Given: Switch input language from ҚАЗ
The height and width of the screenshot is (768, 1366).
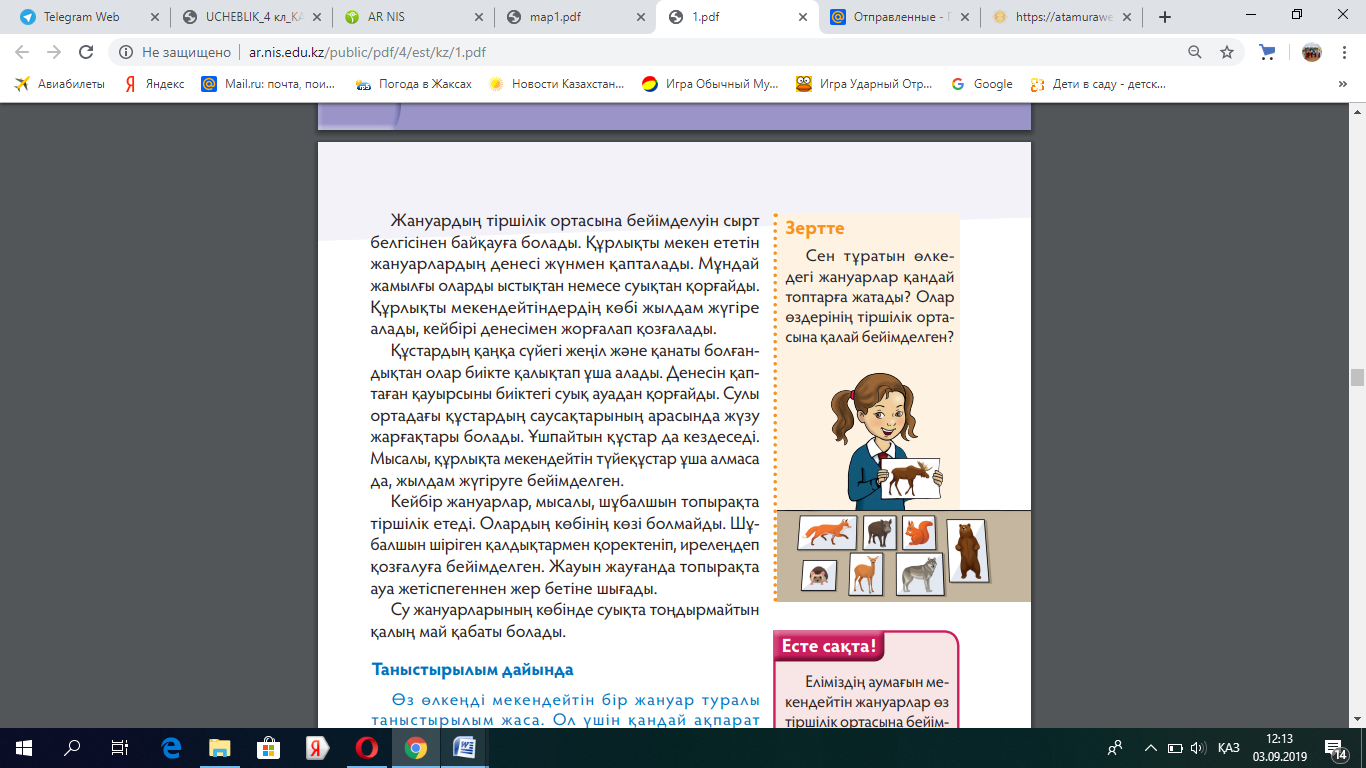Looking at the screenshot, I should click(x=1229, y=748).
